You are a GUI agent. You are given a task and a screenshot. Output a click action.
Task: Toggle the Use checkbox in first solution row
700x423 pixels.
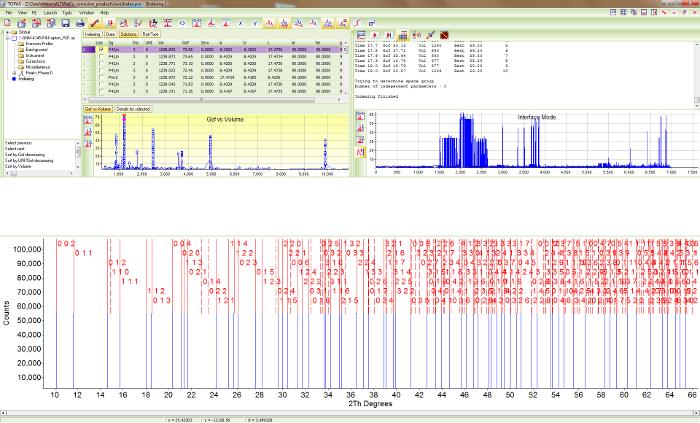click(101, 49)
